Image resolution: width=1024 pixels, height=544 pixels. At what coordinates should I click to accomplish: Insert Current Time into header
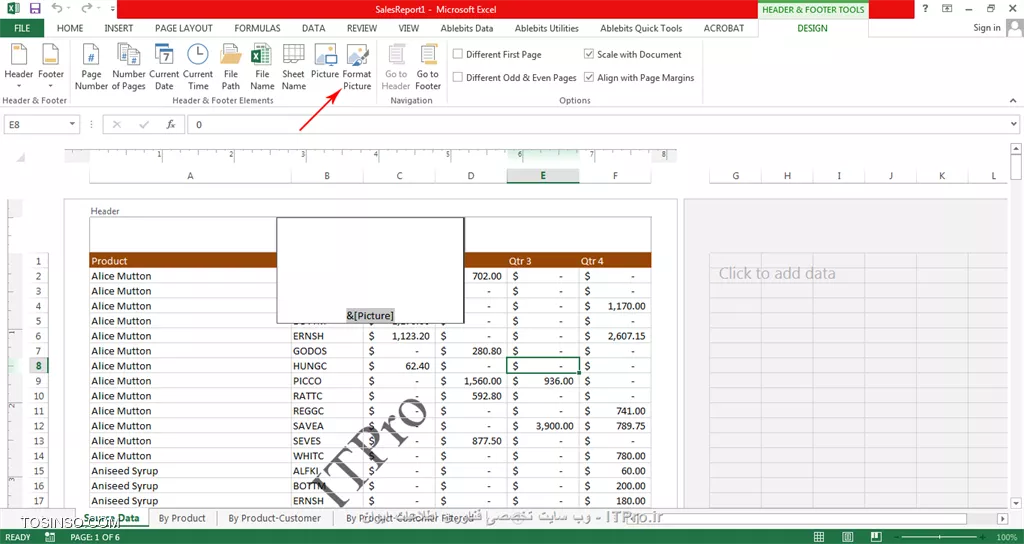click(x=198, y=67)
